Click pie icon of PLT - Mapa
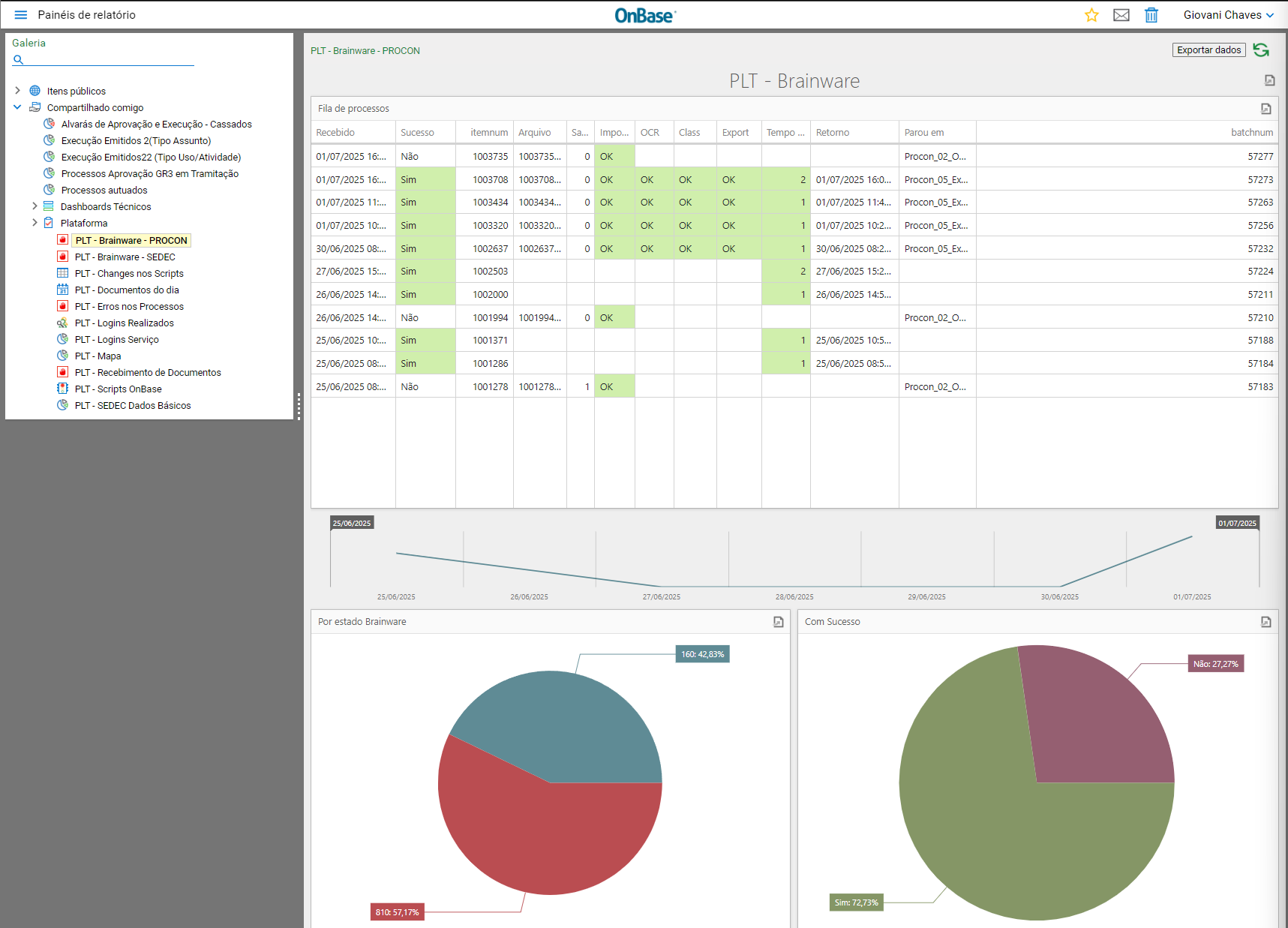1288x928 pixels. [x=63, y=356]
